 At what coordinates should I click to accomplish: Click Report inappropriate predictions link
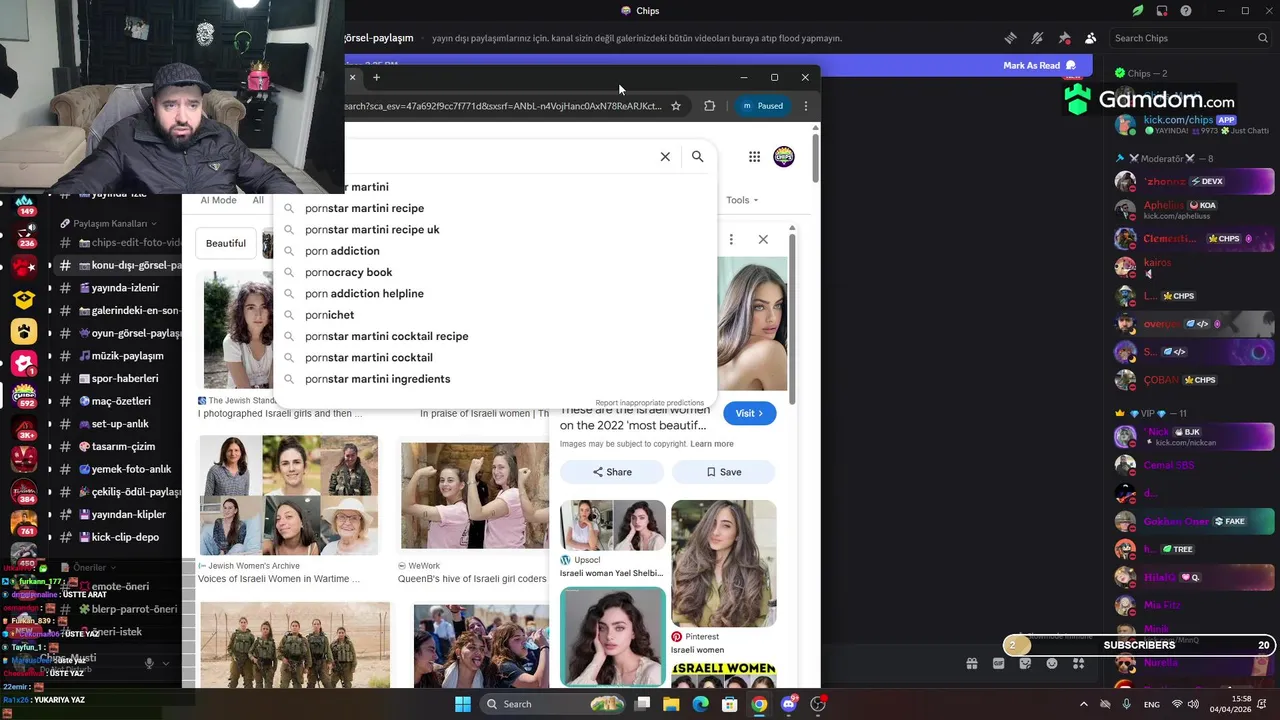[x=650, y=403]
